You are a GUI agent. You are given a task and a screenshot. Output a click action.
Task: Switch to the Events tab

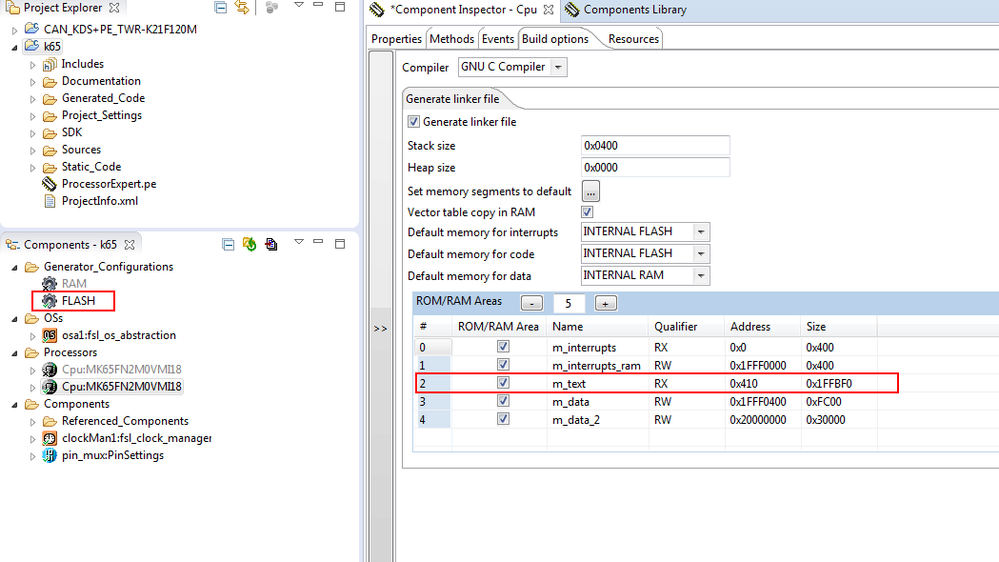[x=498, y=39]
